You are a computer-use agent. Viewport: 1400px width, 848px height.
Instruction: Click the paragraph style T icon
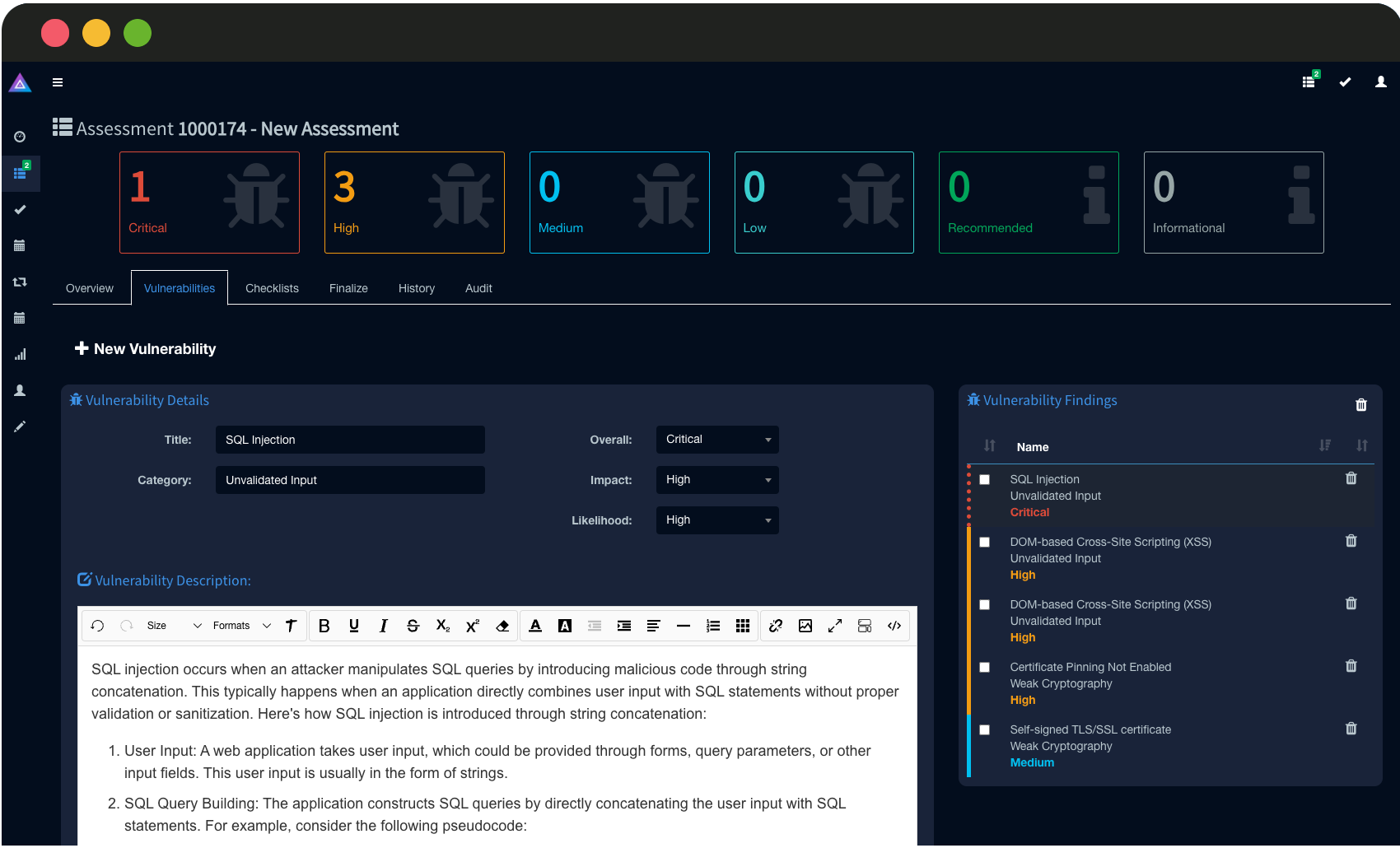click(x=291, y=626)
